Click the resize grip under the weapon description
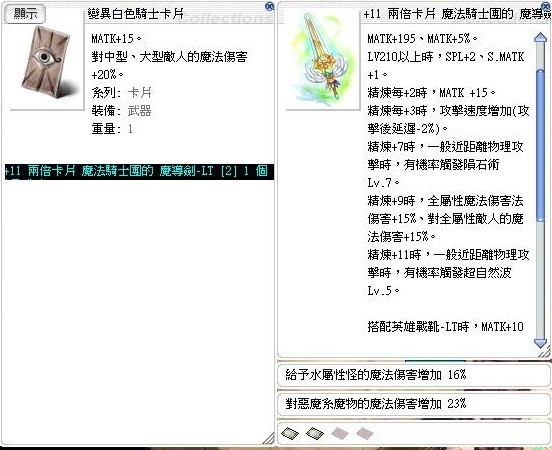This screenshot has height=450, width=552. (x=544, y=352)
